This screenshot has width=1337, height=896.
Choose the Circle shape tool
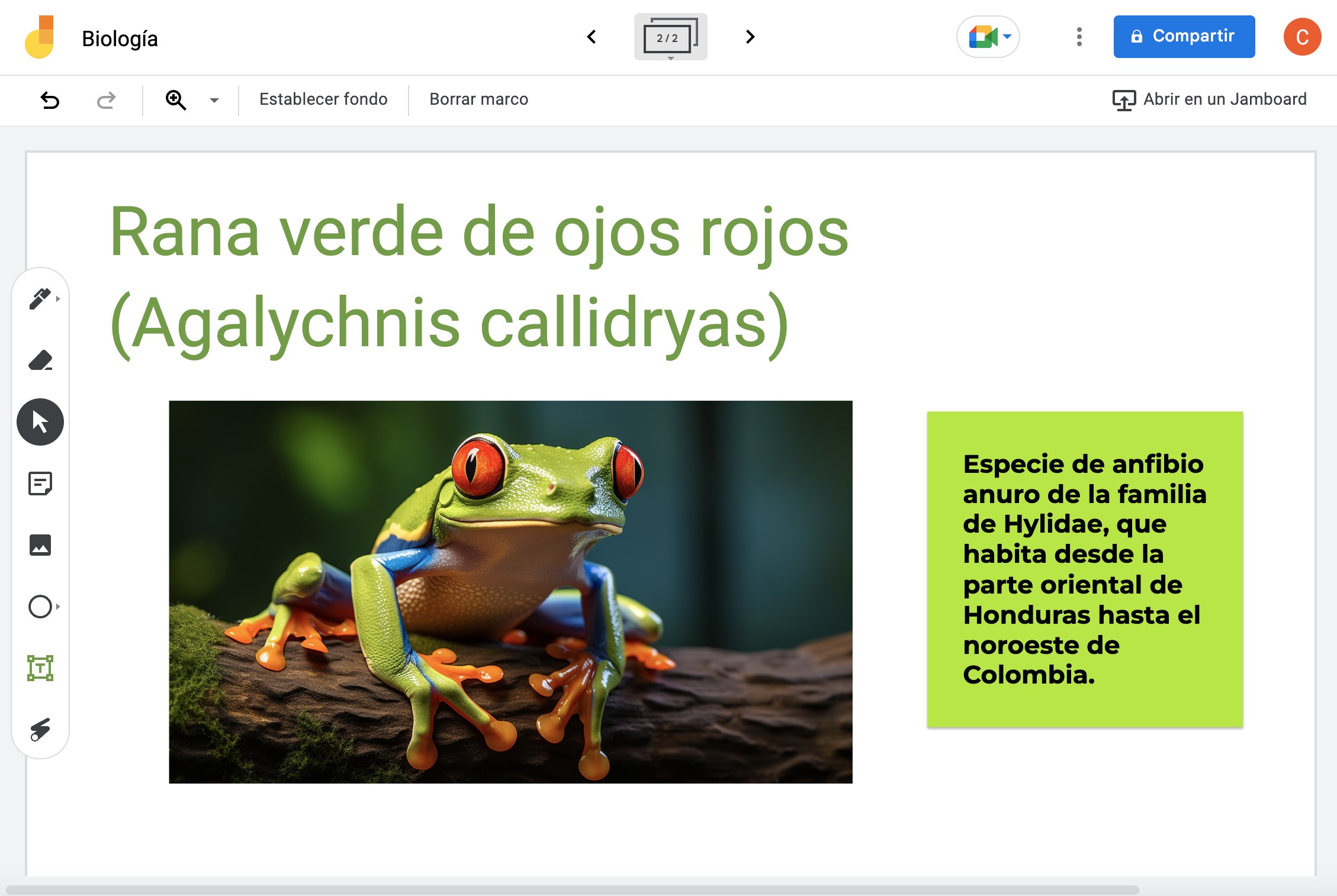coord(40,607)
